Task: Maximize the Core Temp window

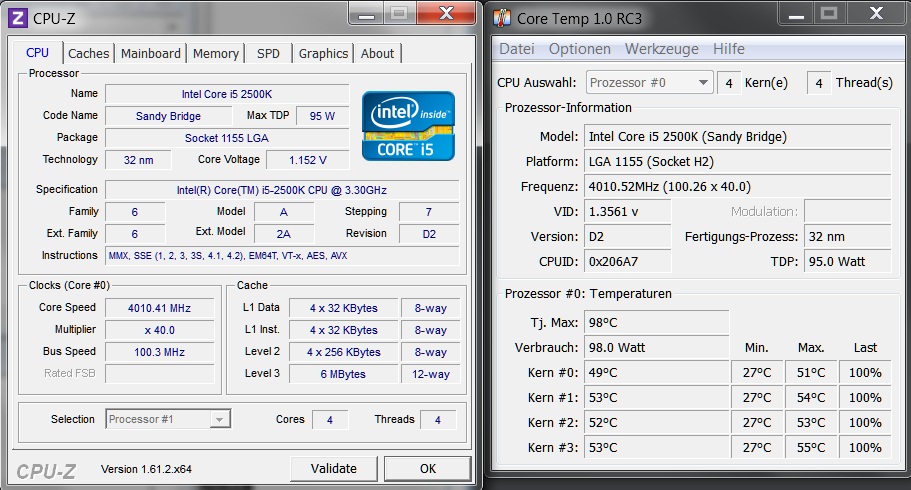Action: point(829,14)
